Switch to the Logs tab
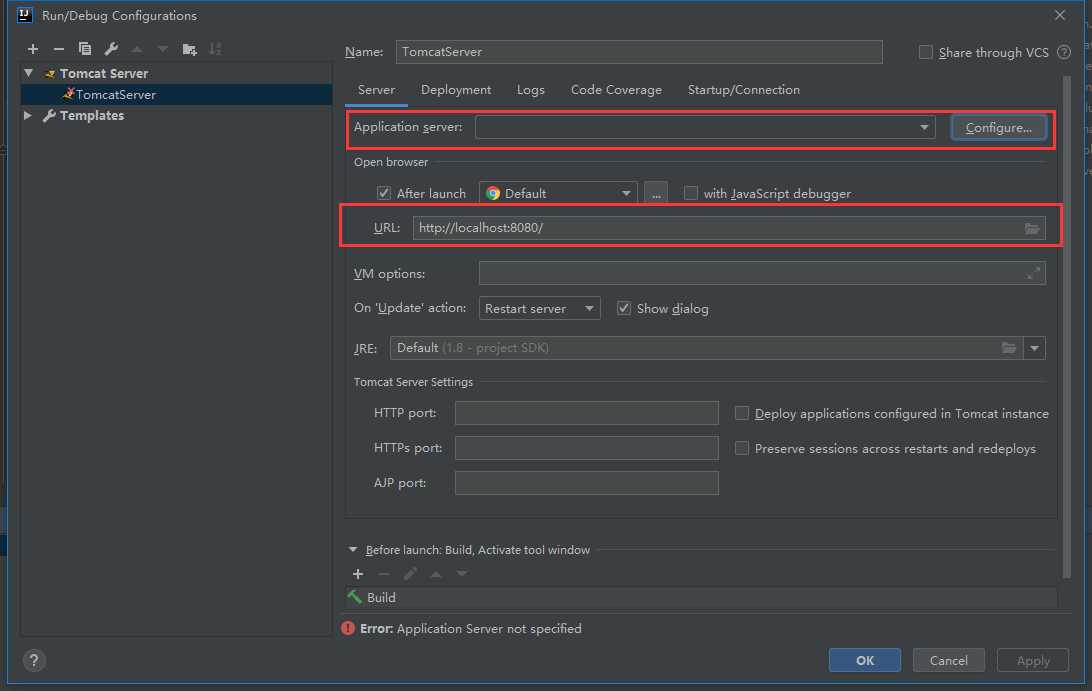1092x691 pixels. 531,90
